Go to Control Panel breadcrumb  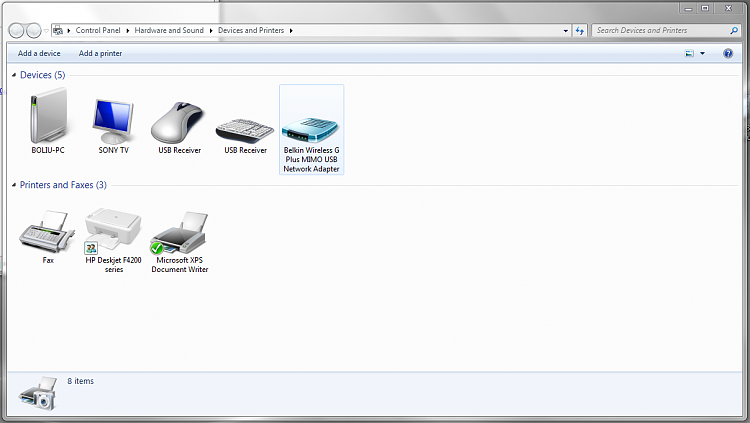[98, 30]
